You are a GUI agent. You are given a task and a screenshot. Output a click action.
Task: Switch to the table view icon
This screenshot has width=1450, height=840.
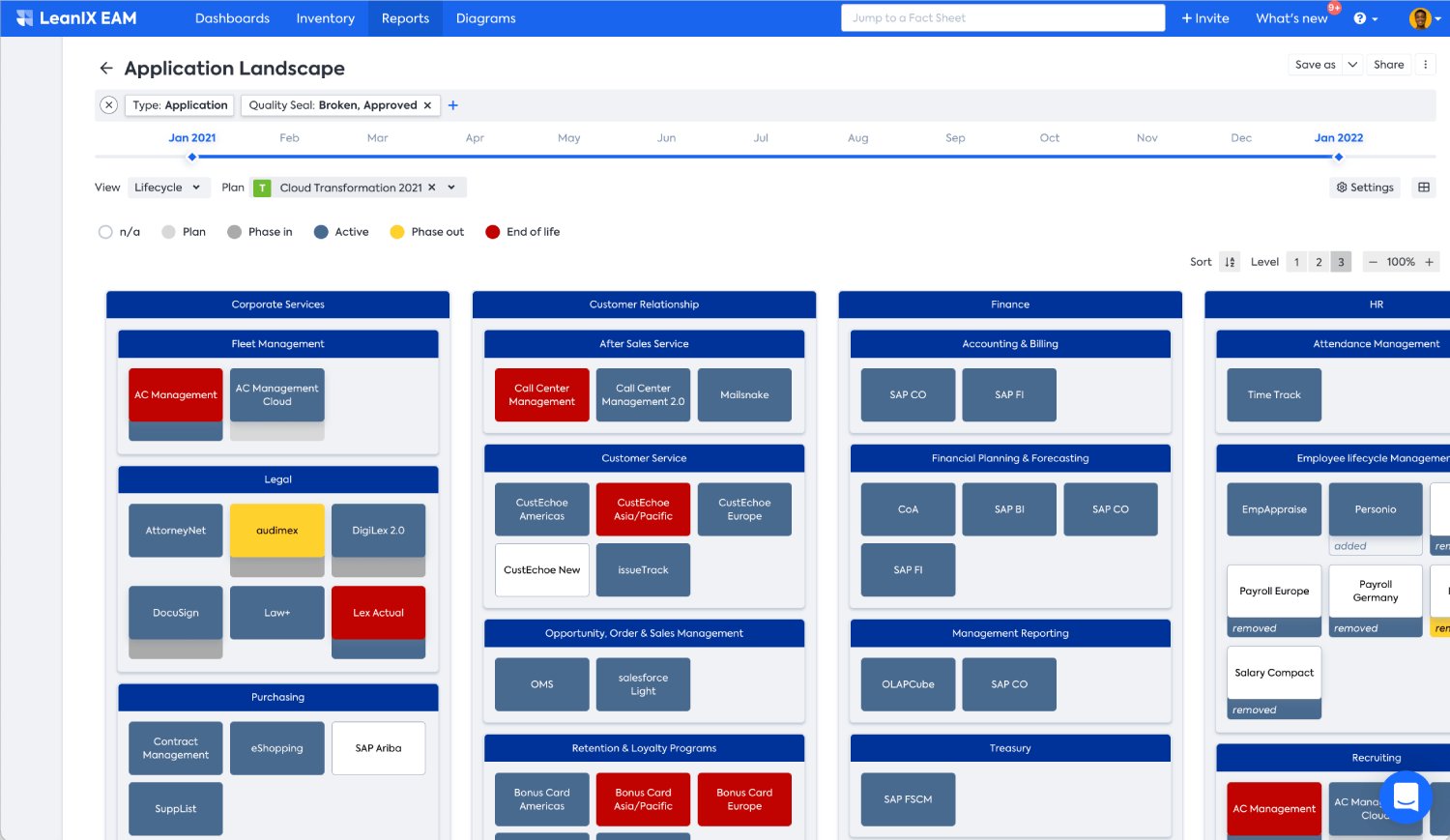1424,188
